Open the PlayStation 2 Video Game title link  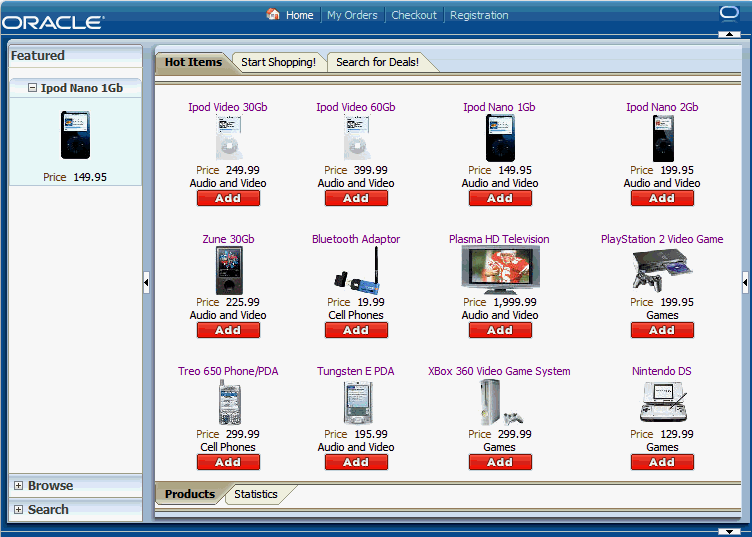coord(662,239)
